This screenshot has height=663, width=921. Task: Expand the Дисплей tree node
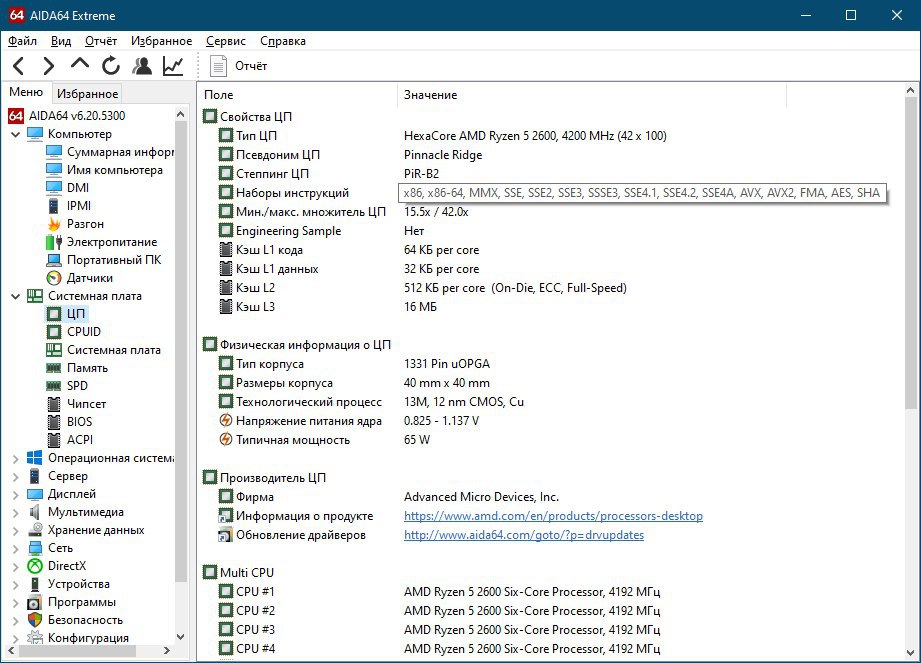point(16,494)
